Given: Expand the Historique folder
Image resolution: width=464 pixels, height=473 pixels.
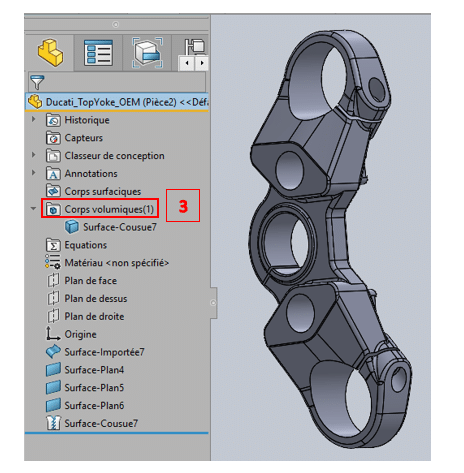Looking at the screenshot, I should coord(33,119).
